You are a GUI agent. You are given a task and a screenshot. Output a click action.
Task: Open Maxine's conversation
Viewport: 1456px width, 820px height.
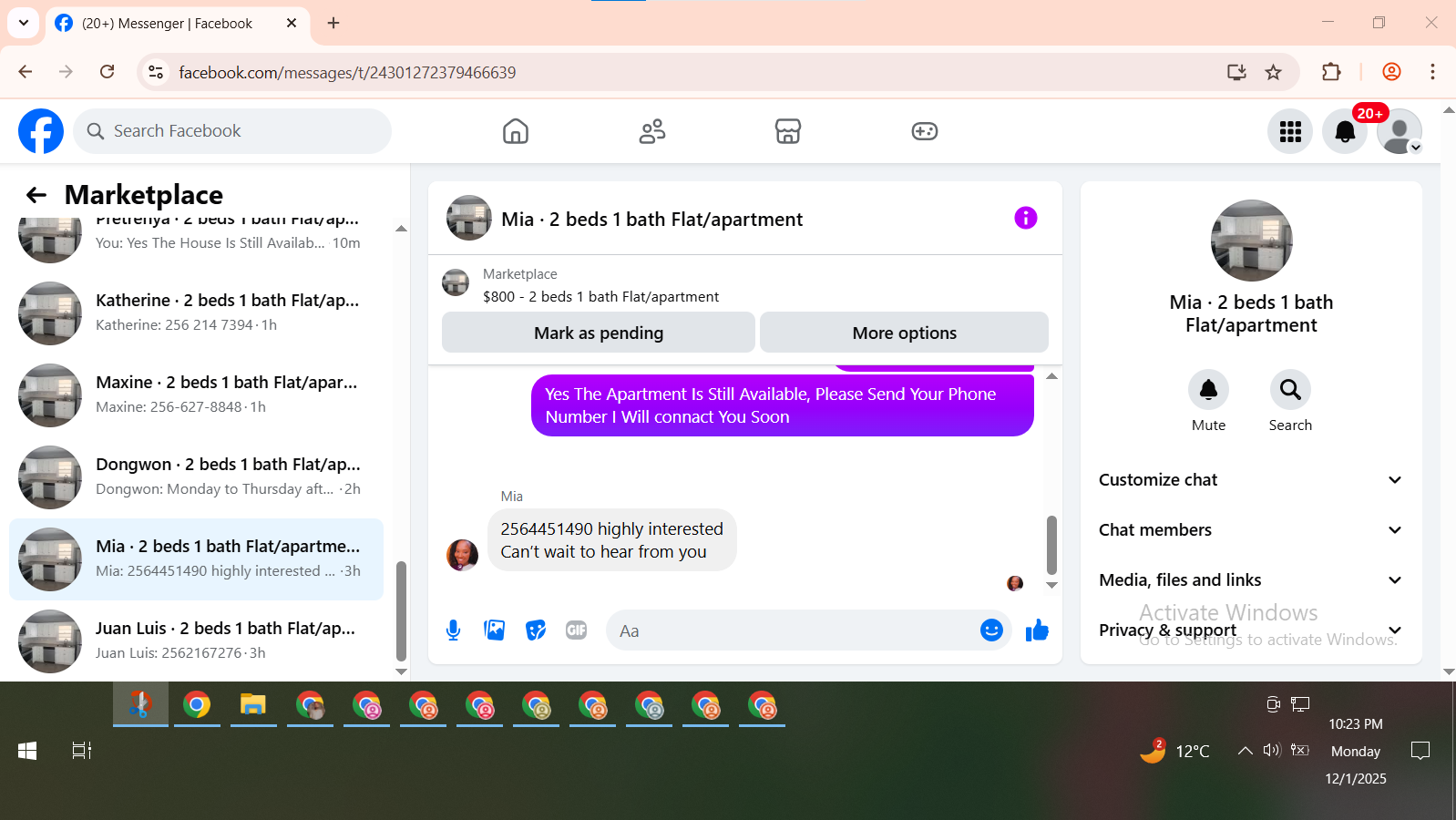pyautogui.click(x=196, y=395)
